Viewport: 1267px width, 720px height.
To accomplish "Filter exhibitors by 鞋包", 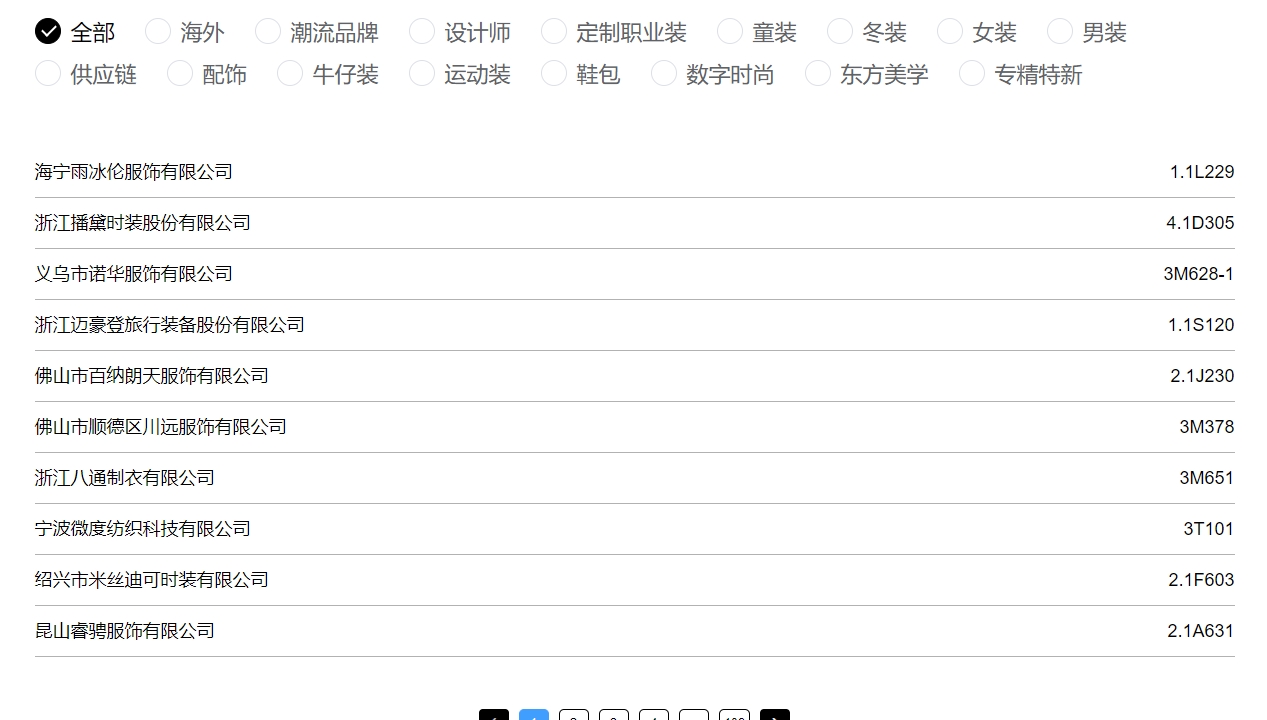I will [581, 74].
